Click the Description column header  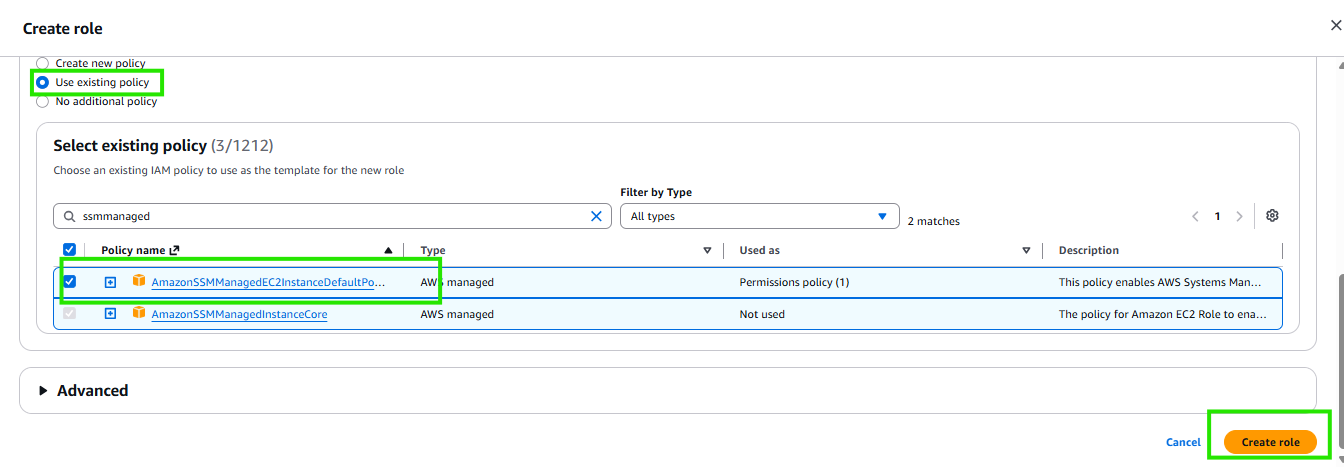(x=1089, y=250)
